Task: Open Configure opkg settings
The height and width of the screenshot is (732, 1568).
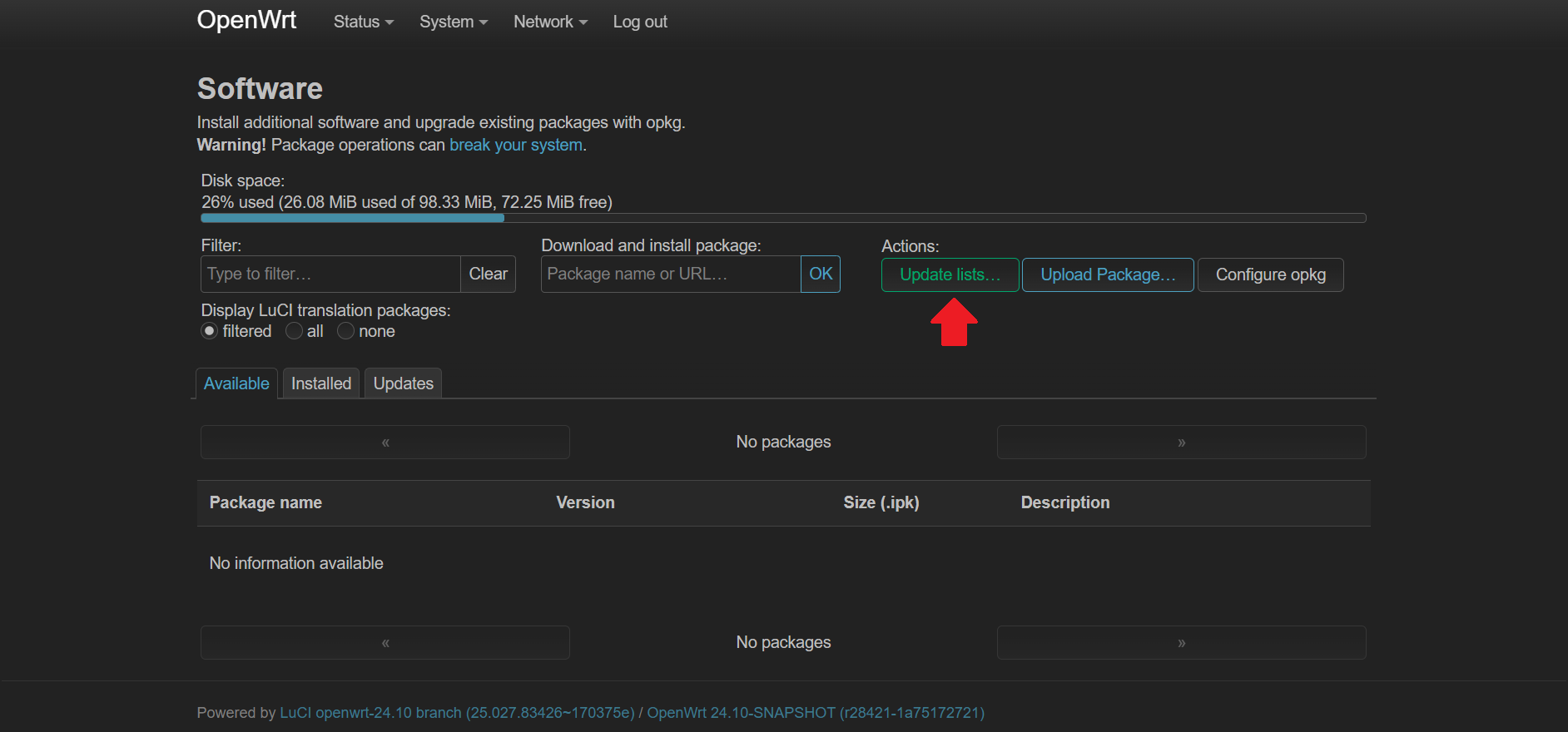Action: coord(1270,274)
